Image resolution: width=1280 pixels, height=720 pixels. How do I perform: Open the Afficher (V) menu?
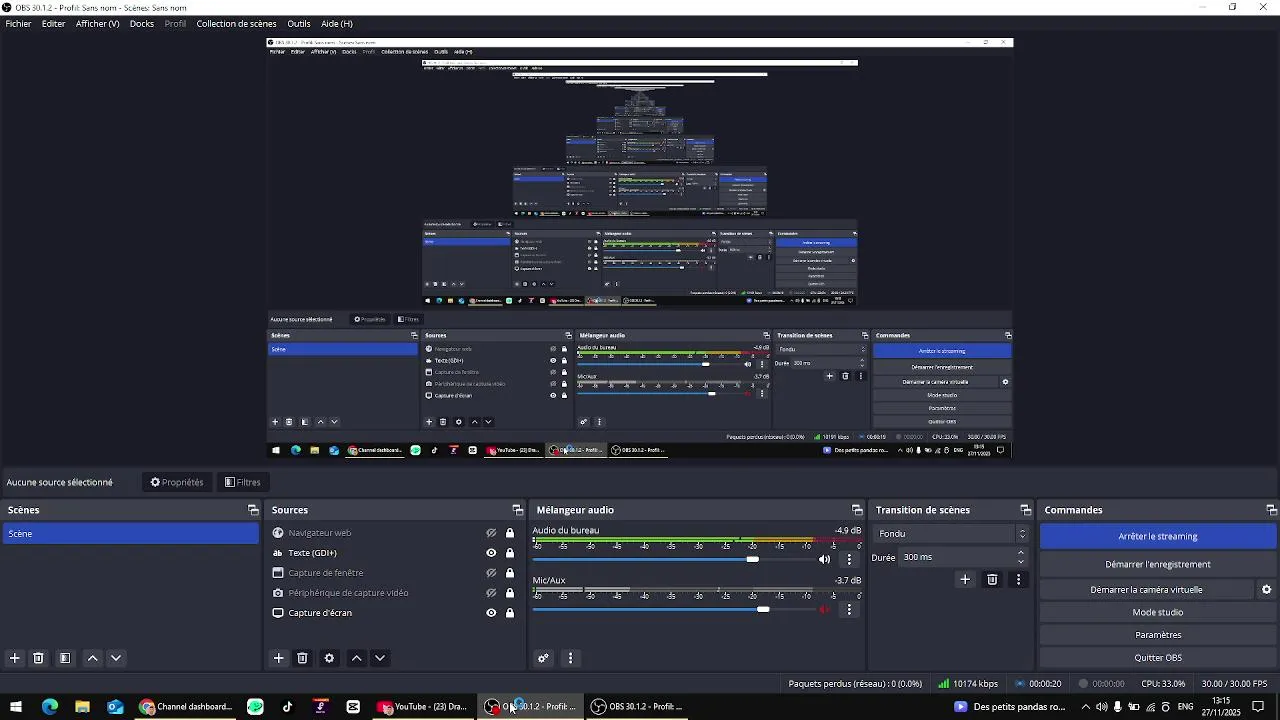(97, 23)
